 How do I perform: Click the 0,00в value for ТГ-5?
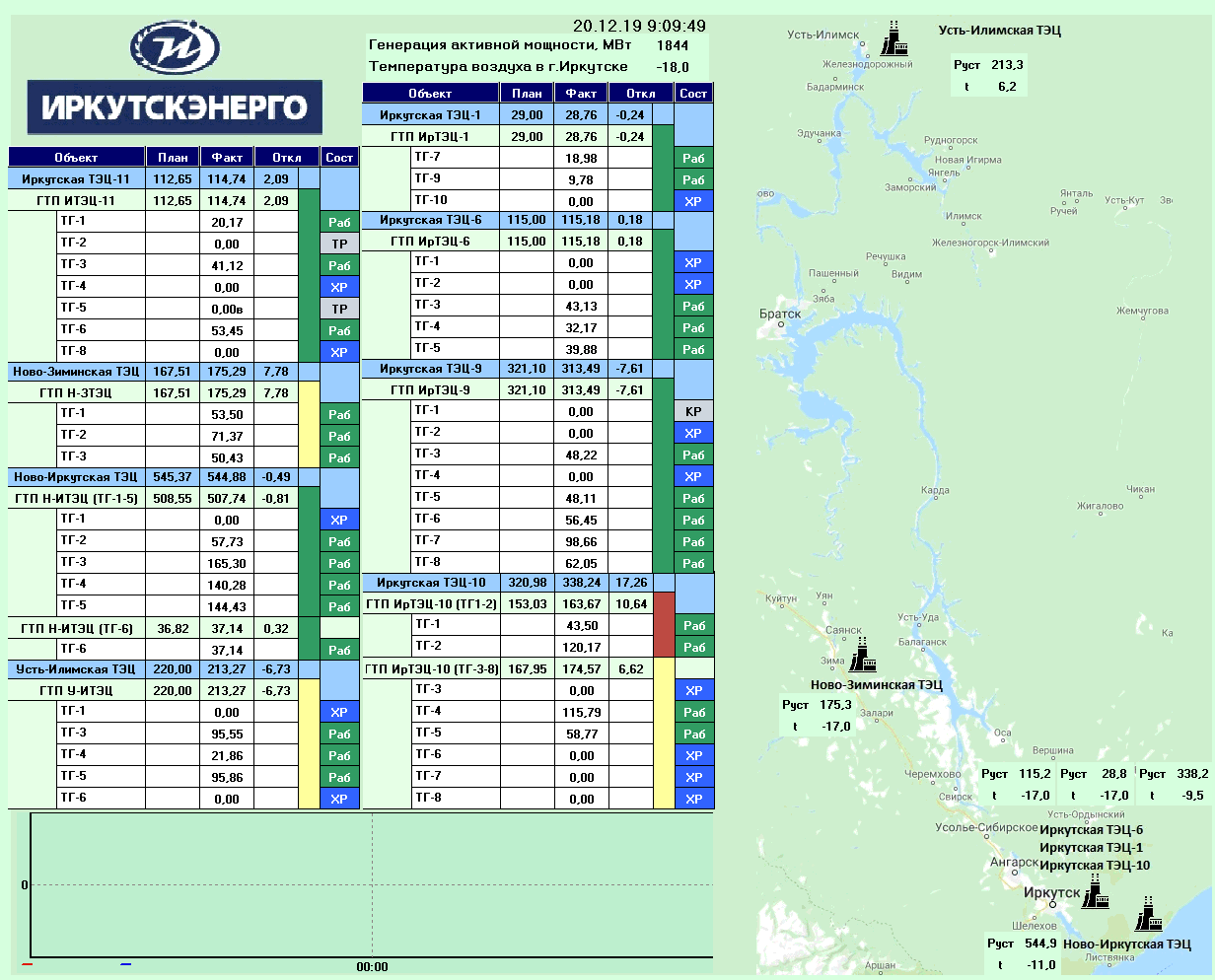point(227,309)
